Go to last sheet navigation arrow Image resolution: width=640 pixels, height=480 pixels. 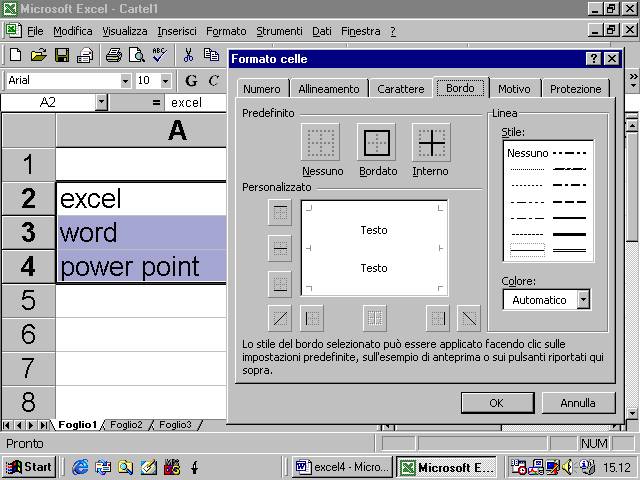[44, 425]
